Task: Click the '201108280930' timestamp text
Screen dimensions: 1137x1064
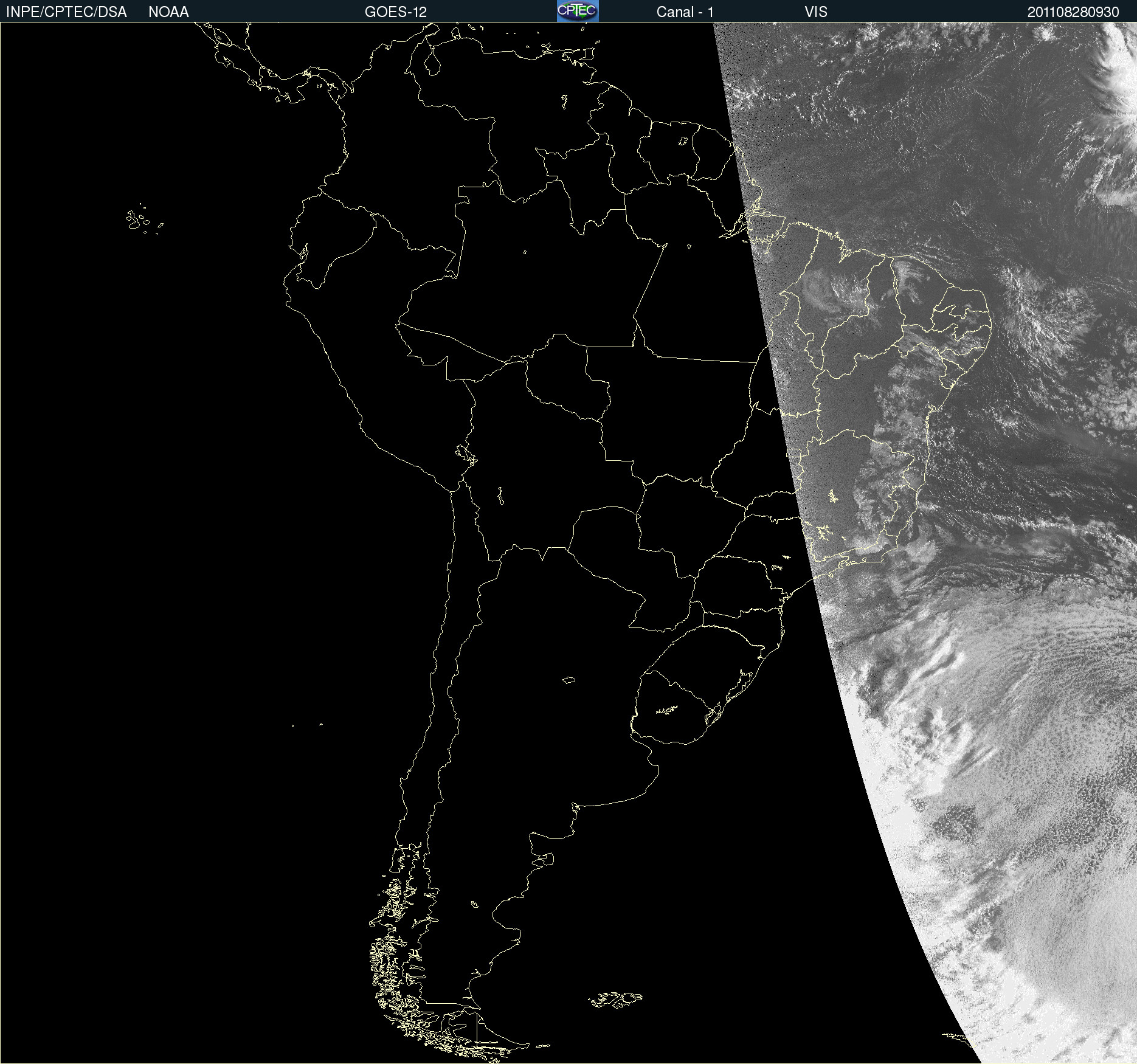Action: click(x=1073, y=12)
